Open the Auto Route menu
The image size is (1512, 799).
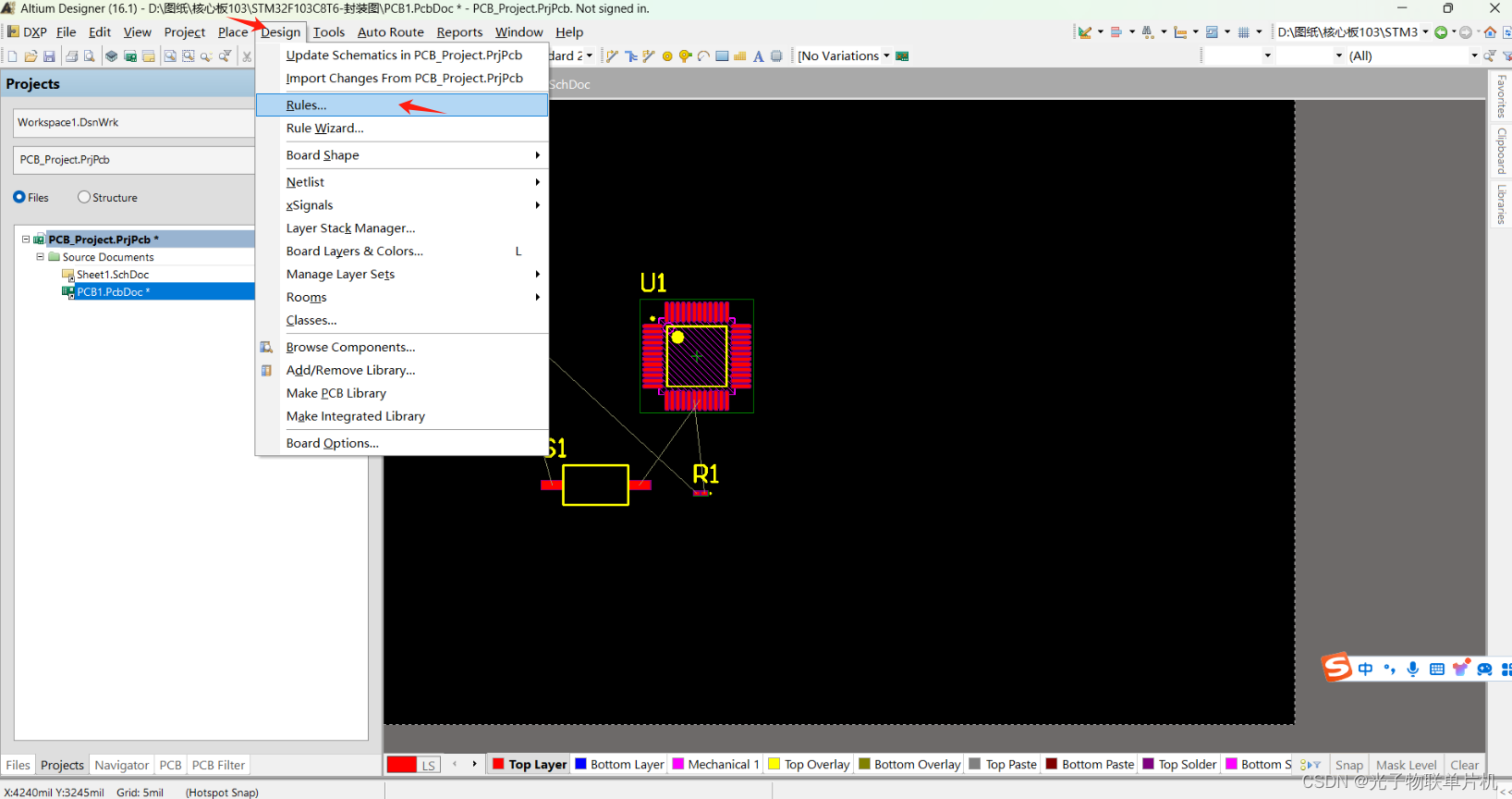click(390, 32)
